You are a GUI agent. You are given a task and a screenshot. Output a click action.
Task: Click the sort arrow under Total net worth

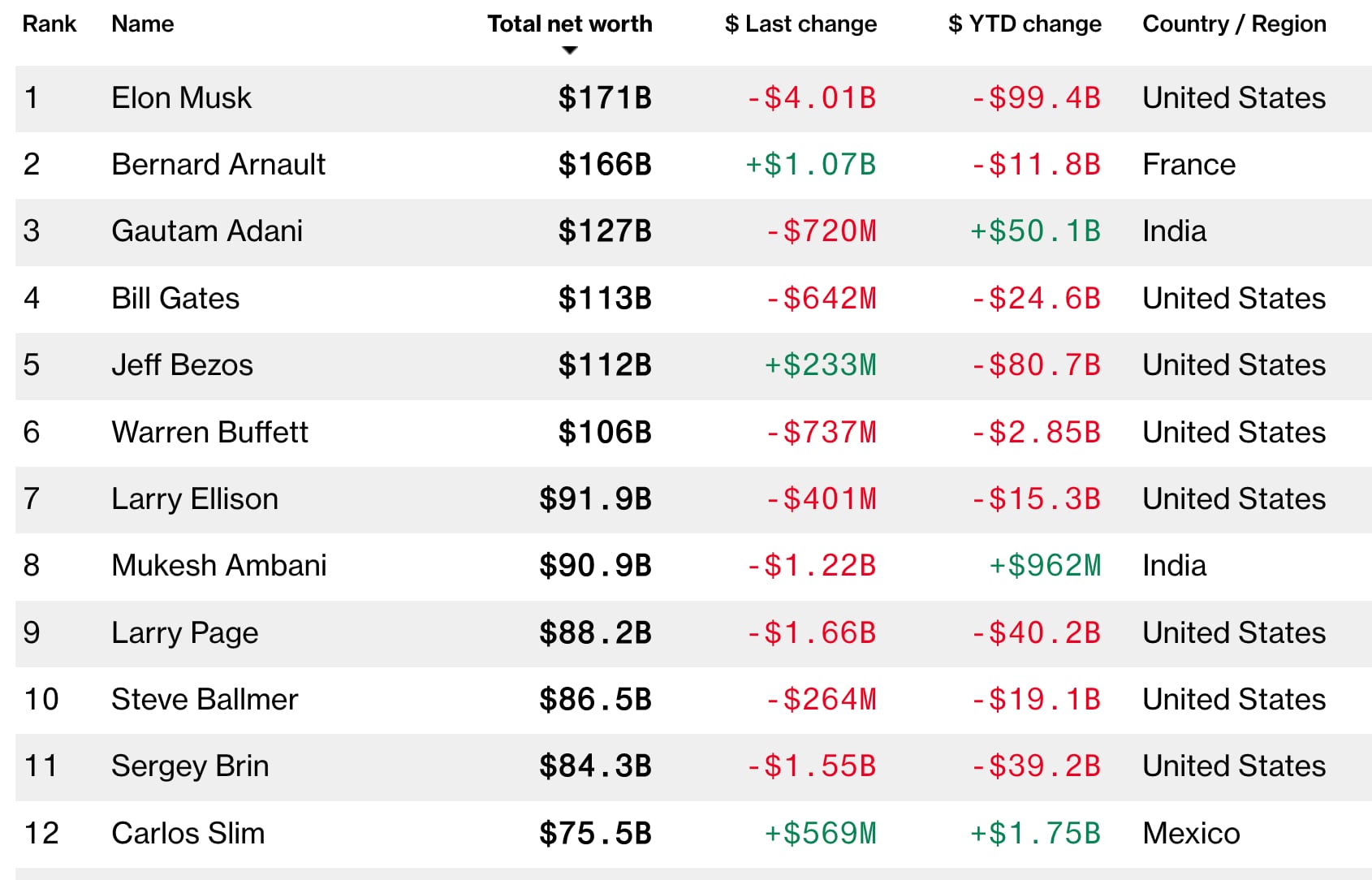pos(570,50)
